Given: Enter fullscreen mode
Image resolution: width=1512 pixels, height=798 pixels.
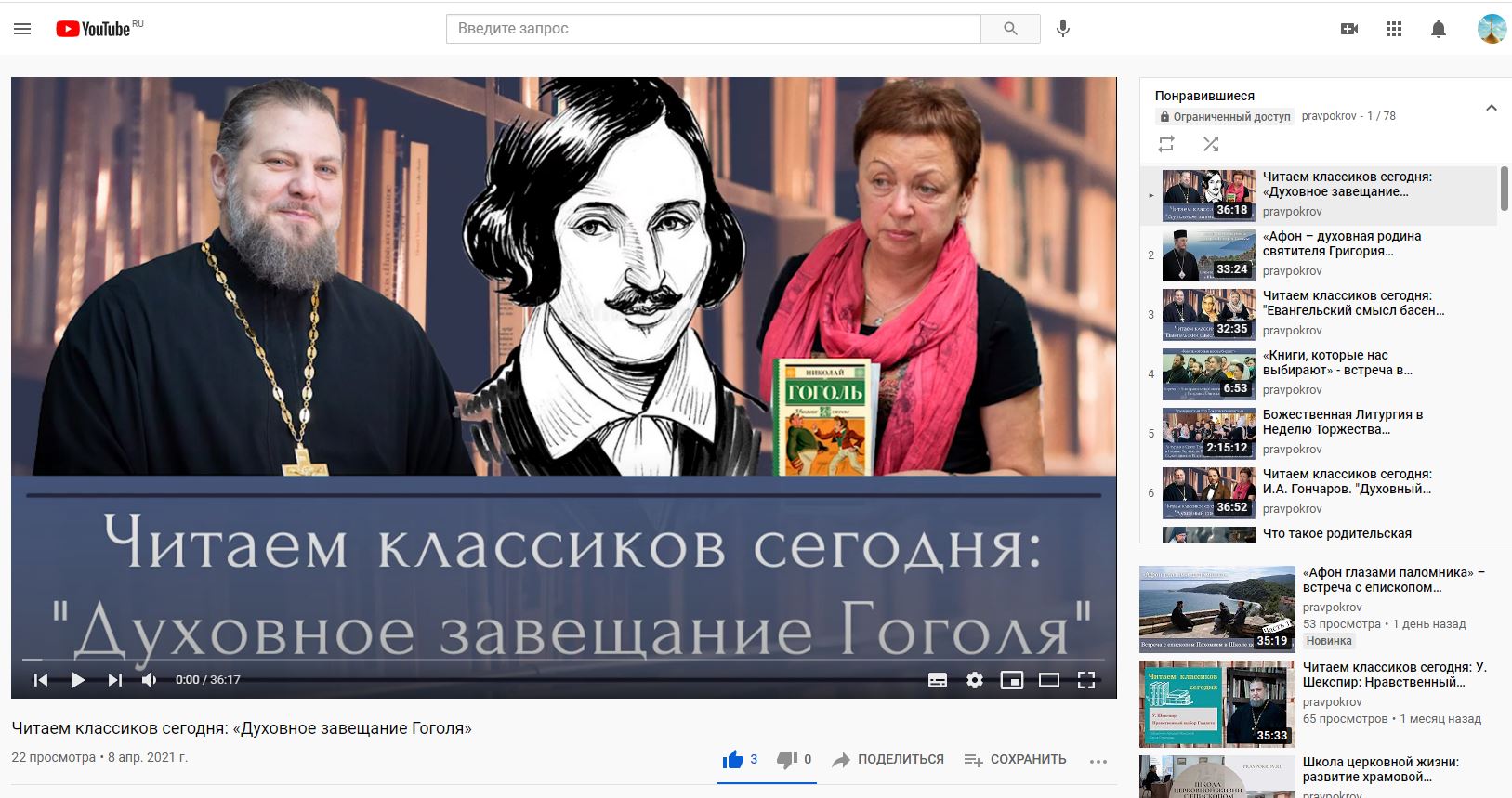Looking at the screenshot, I should [x=1086, y=680].
